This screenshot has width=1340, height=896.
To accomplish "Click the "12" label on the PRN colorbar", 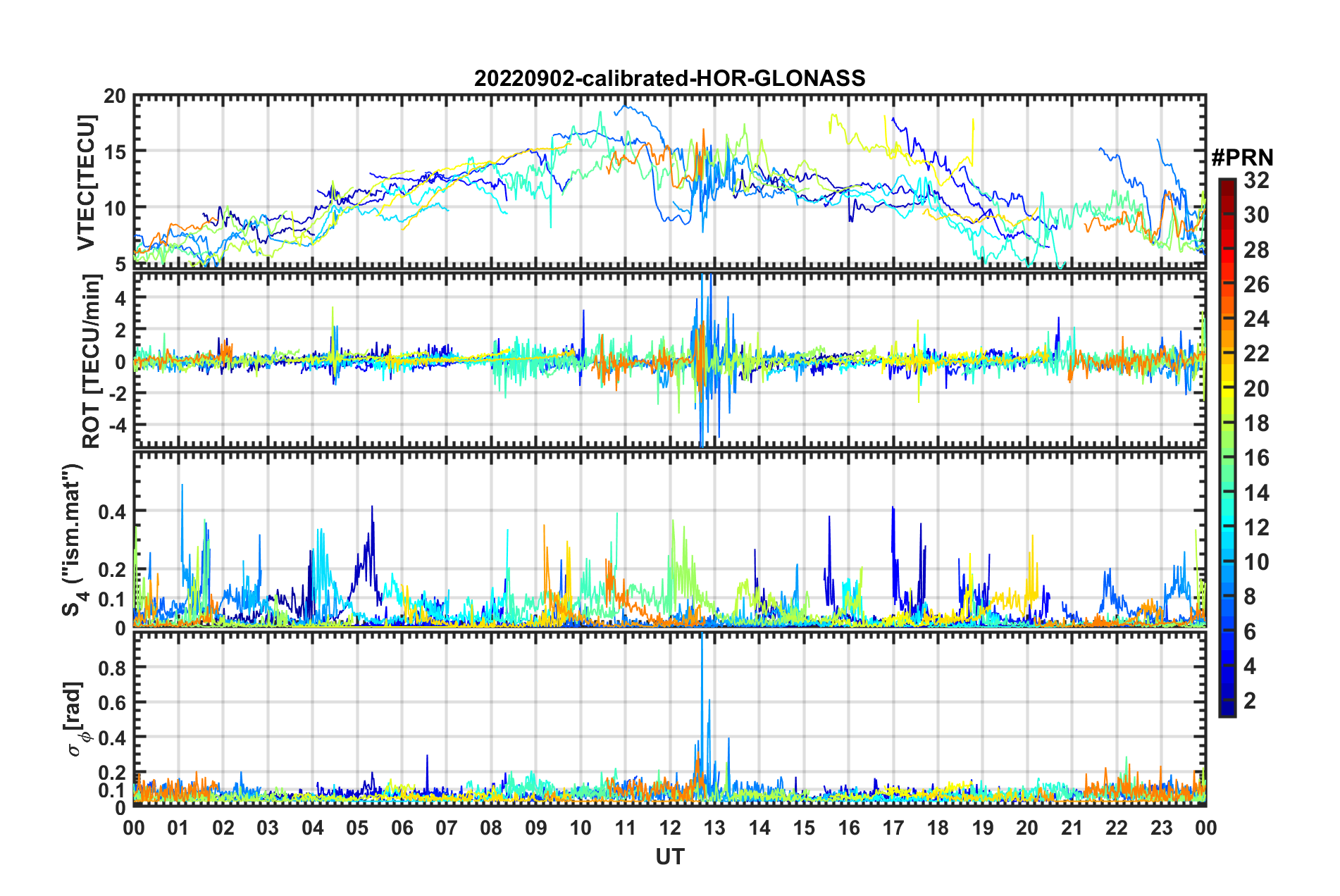I will (1257, 528).
